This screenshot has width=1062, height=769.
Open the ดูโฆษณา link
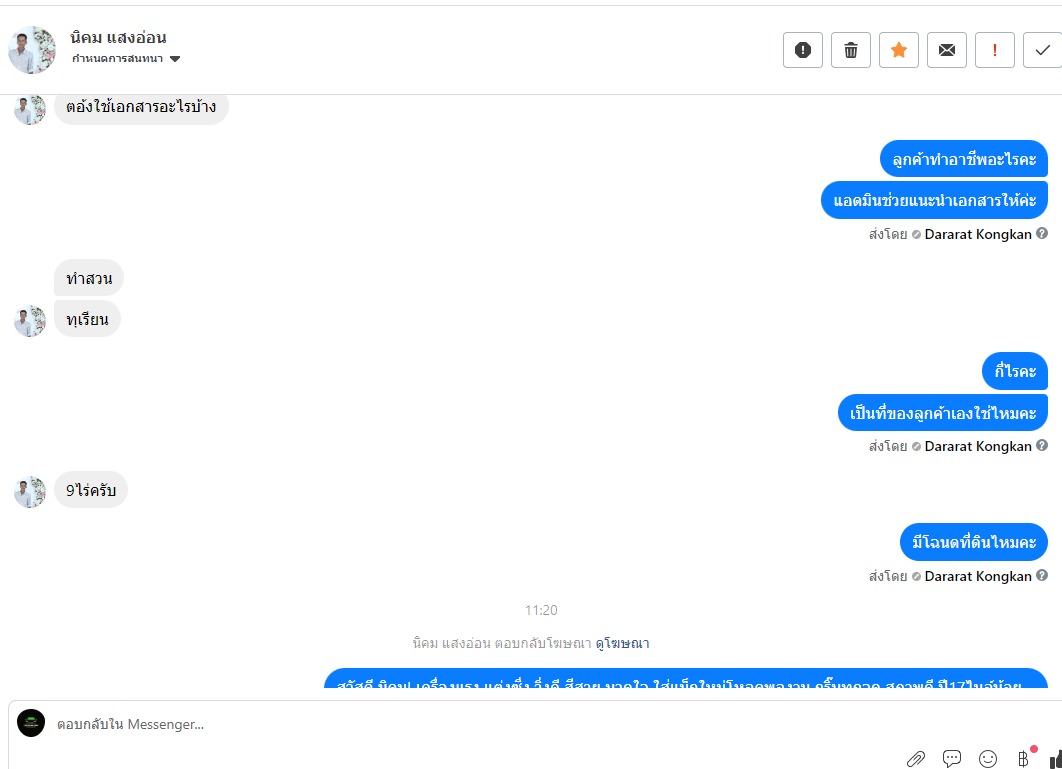622,643
